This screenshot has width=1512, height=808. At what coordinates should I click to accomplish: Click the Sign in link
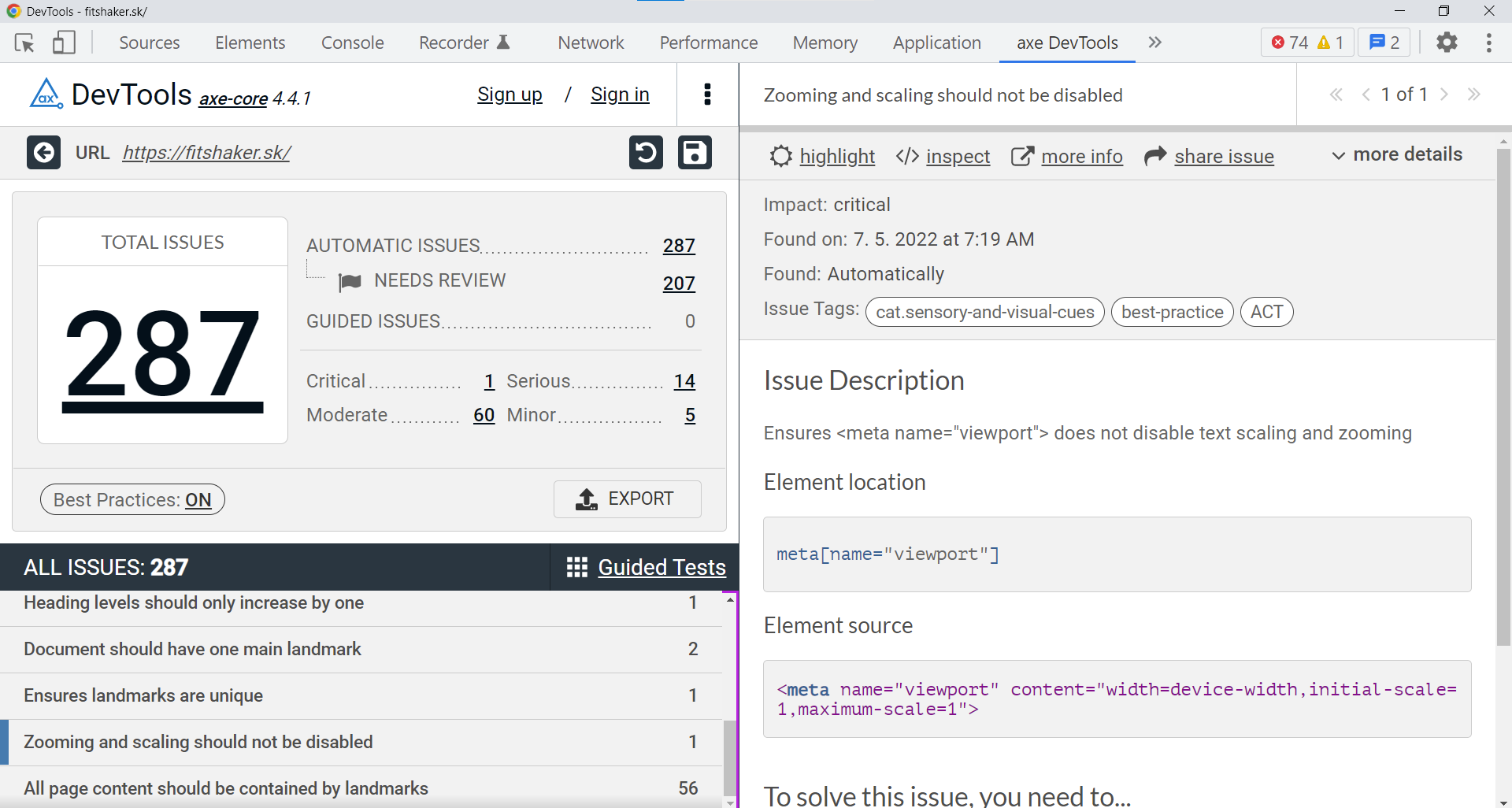coord(620,95)
